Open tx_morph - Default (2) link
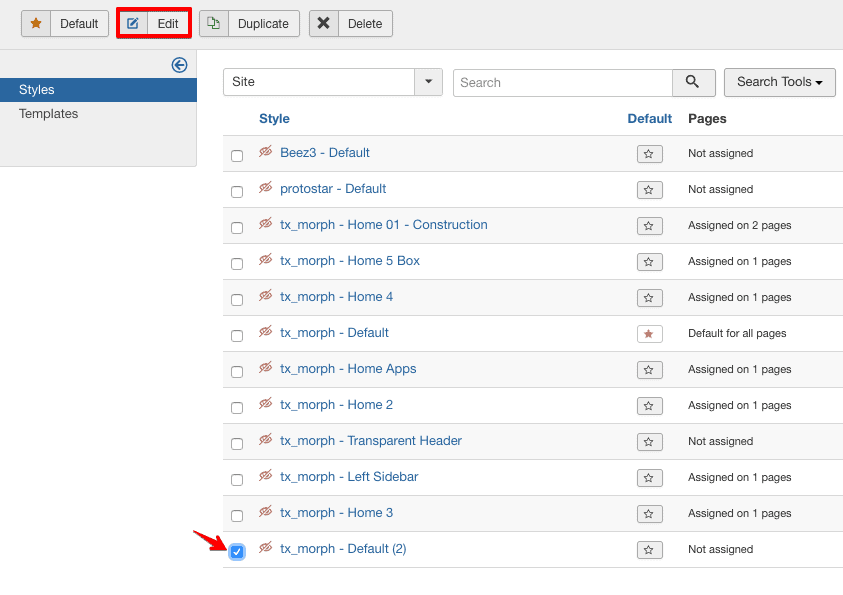This screenshot has width=843, height=595. (343, 549)
